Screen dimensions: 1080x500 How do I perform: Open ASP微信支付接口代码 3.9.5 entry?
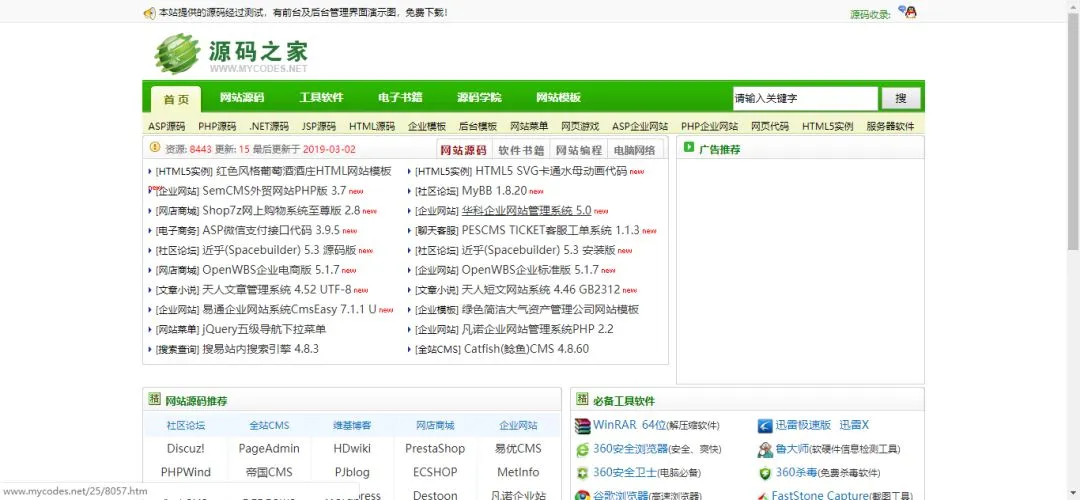click(271, 231)
